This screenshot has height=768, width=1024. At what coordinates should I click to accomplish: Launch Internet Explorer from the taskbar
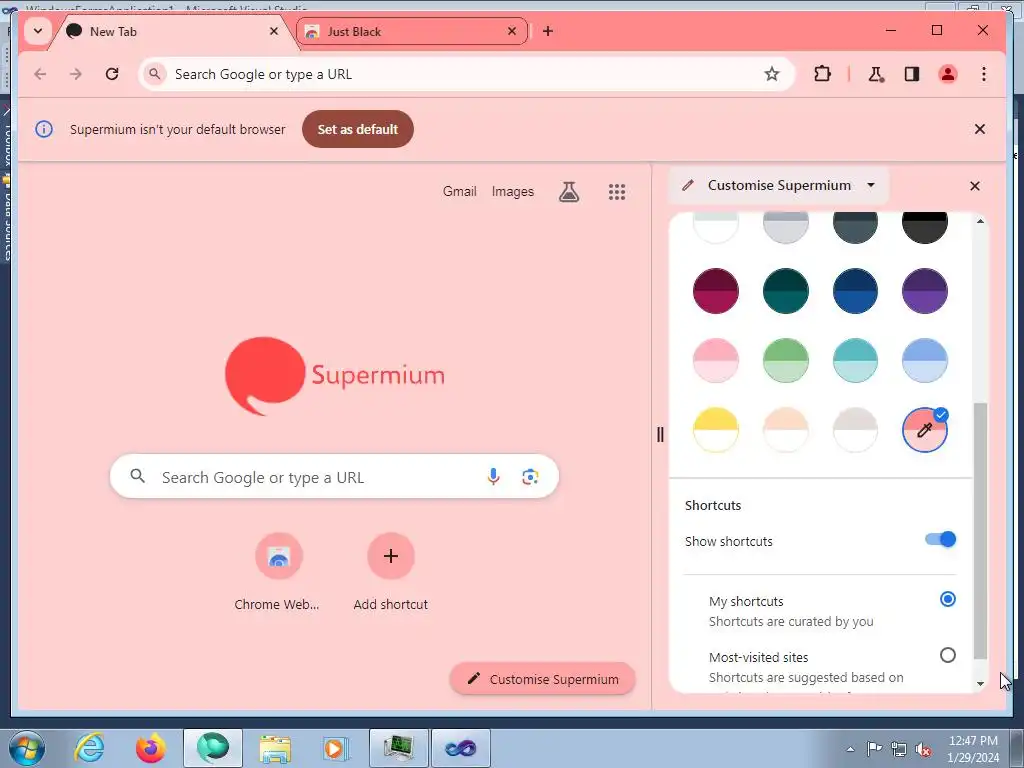tap(89, 748)
